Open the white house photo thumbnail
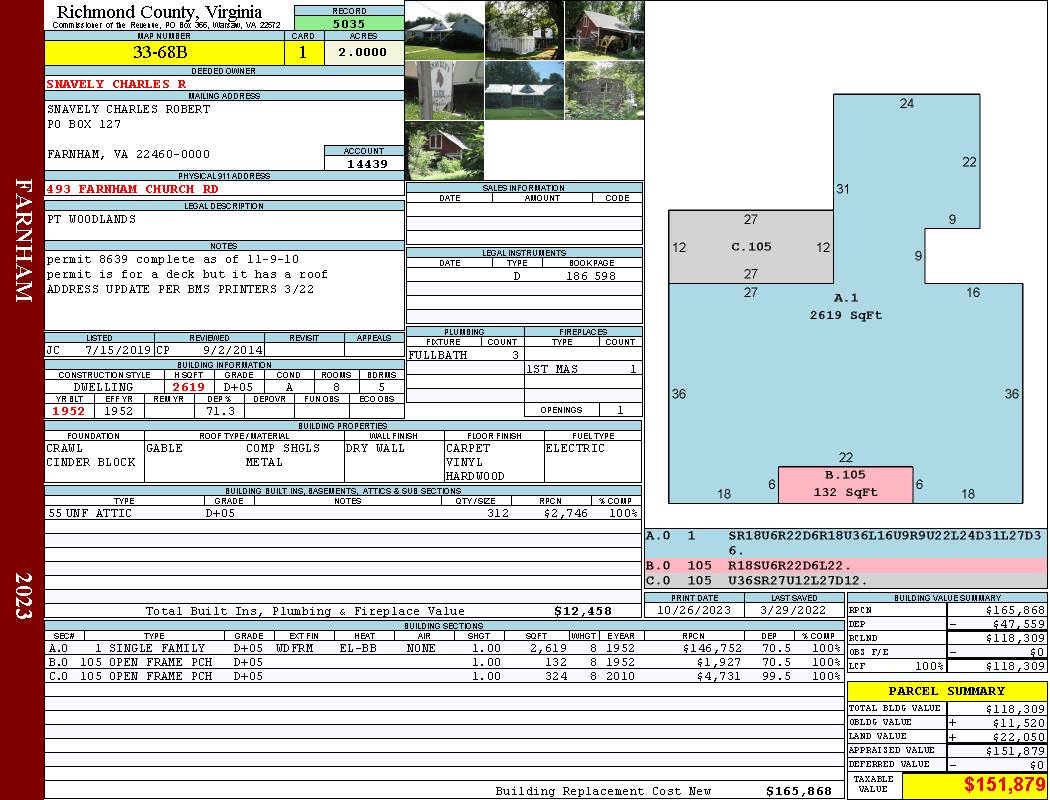This screenshot has height=800, width=1050. (444, 30)
